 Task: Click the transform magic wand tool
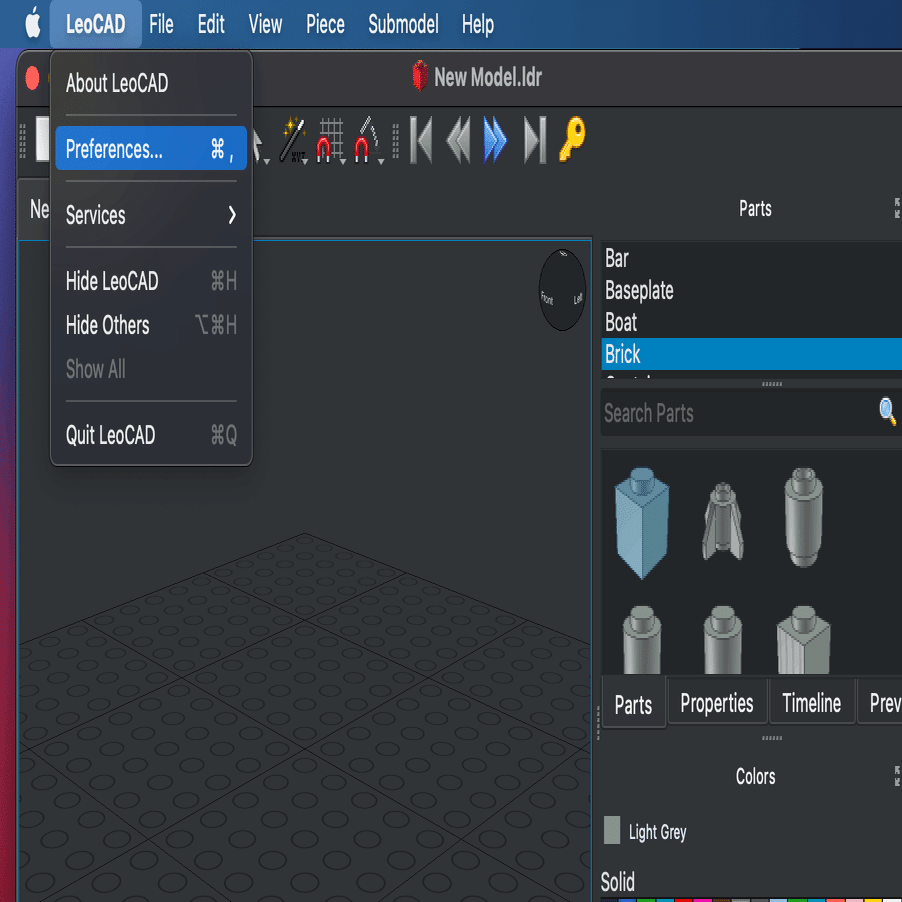[x=293, y=139]
